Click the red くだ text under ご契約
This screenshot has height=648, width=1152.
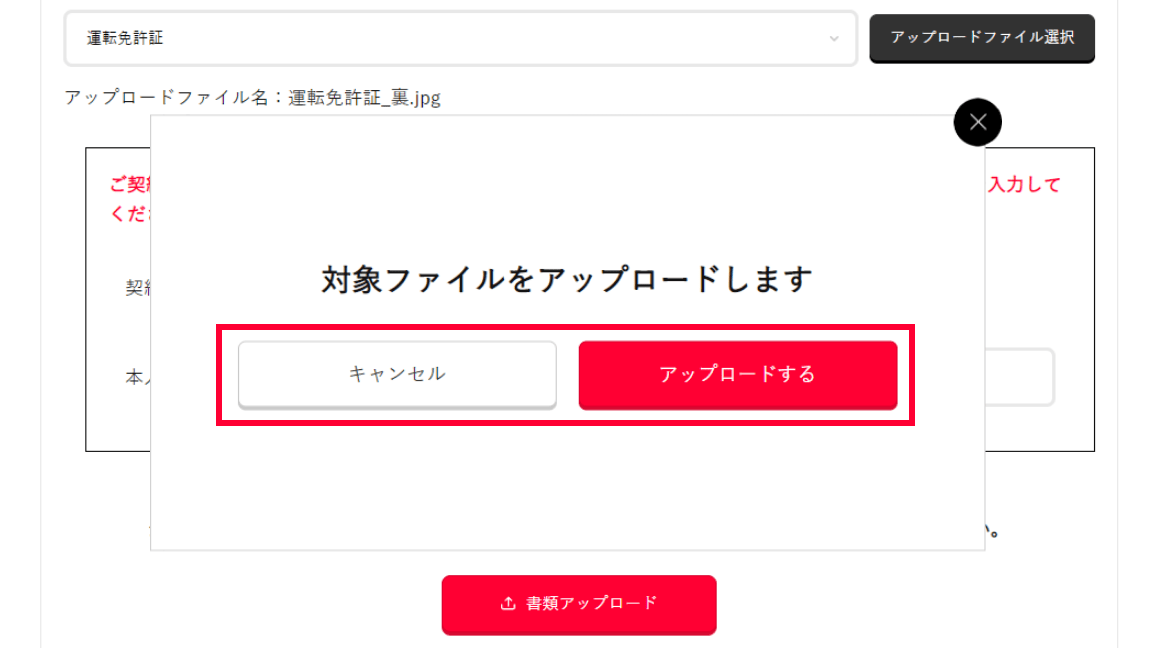tap(130, 214)
